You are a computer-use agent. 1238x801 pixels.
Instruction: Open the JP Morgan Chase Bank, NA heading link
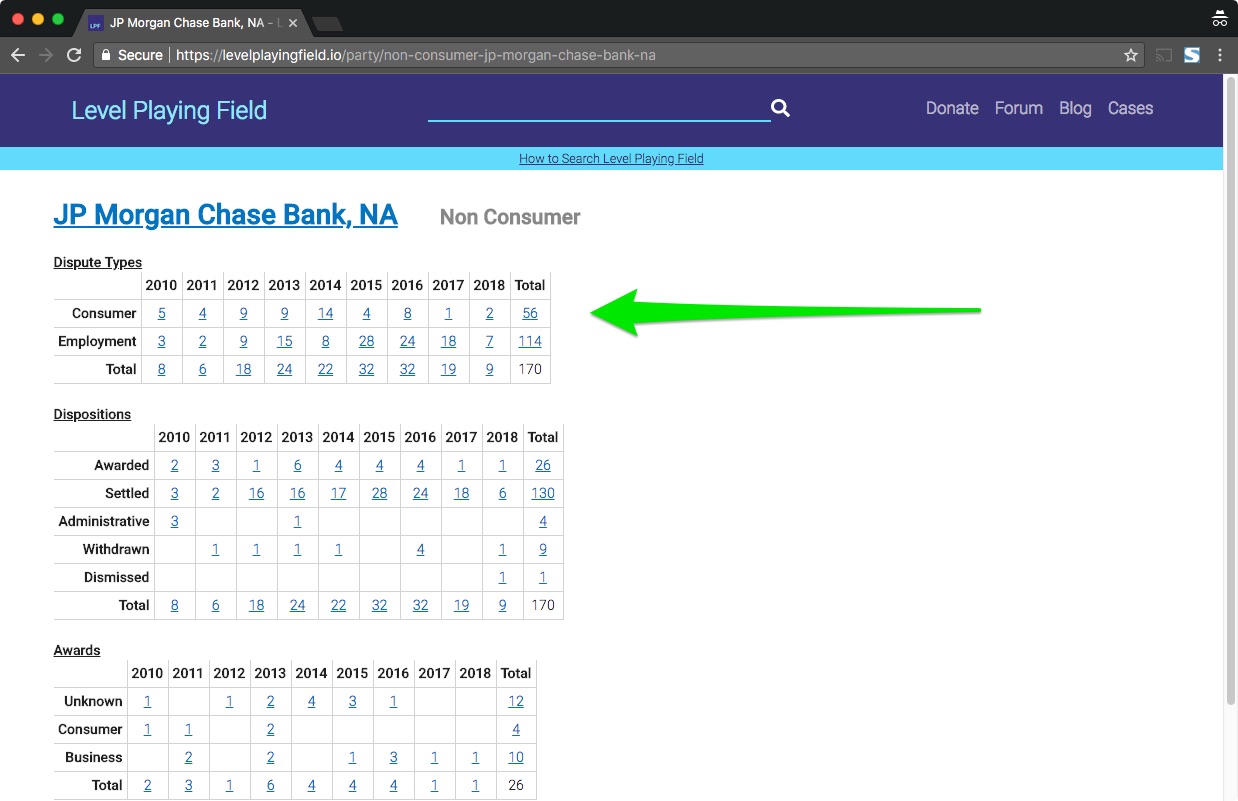(x=225, y=215)
